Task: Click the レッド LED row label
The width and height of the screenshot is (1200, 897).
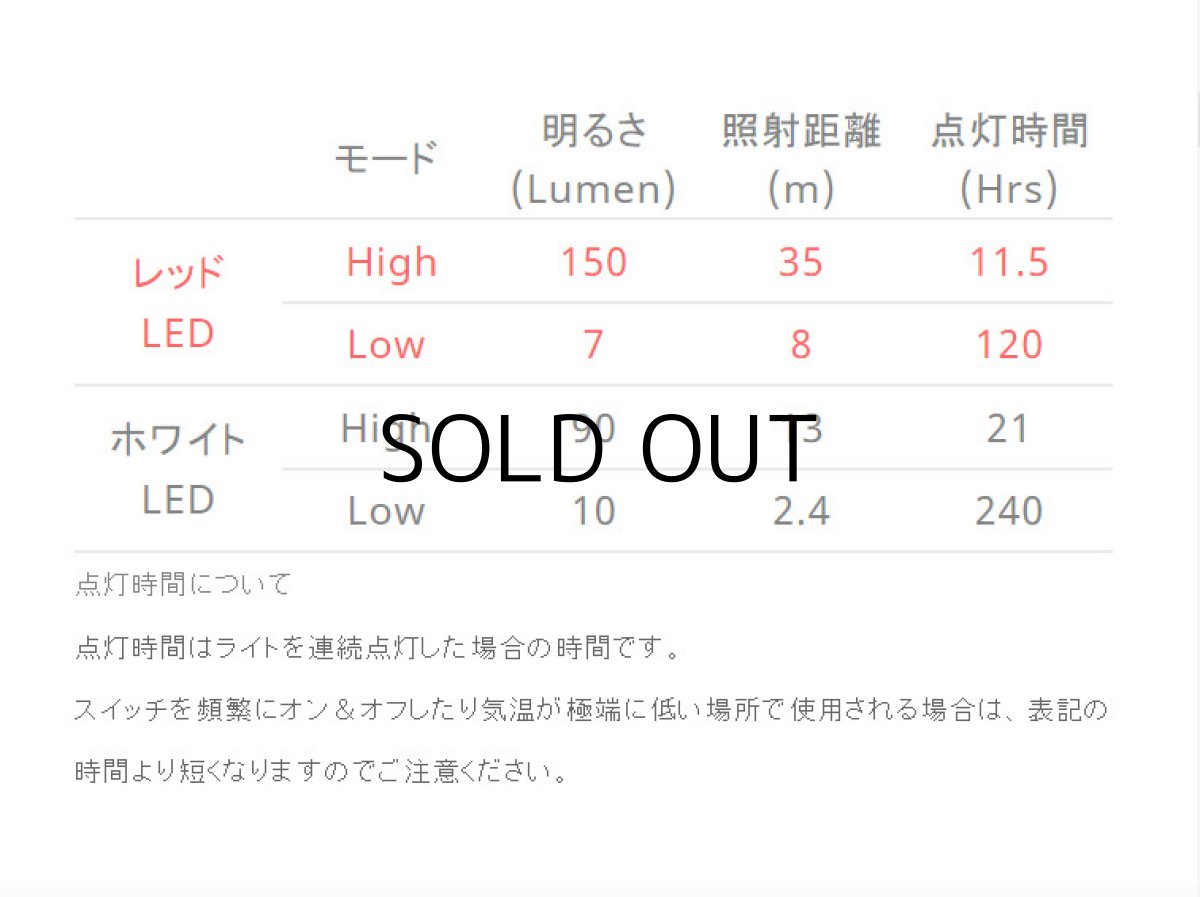Action: [178, 302]
